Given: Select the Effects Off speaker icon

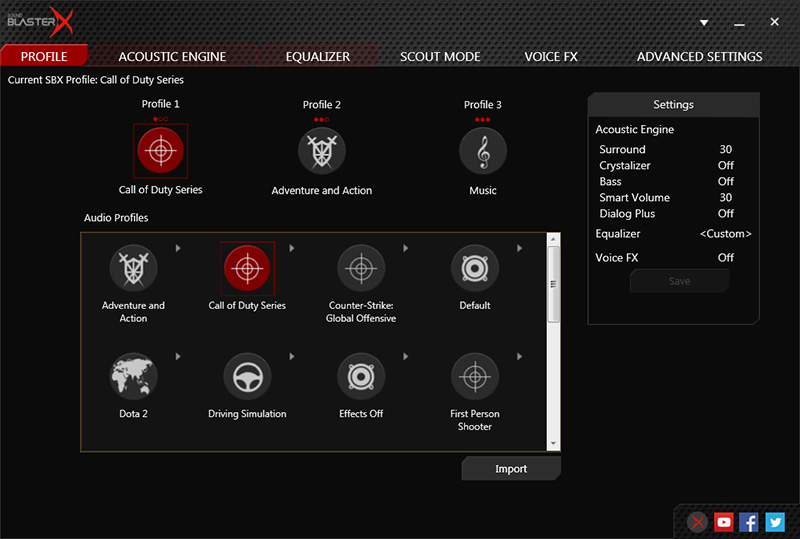Looking at the screenshot, I should (361, 376).
